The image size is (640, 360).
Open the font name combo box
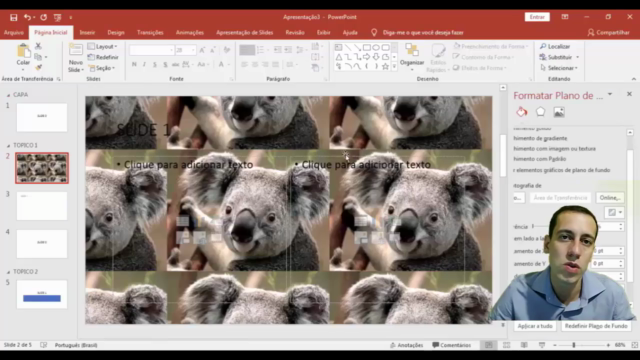[151, 50]
